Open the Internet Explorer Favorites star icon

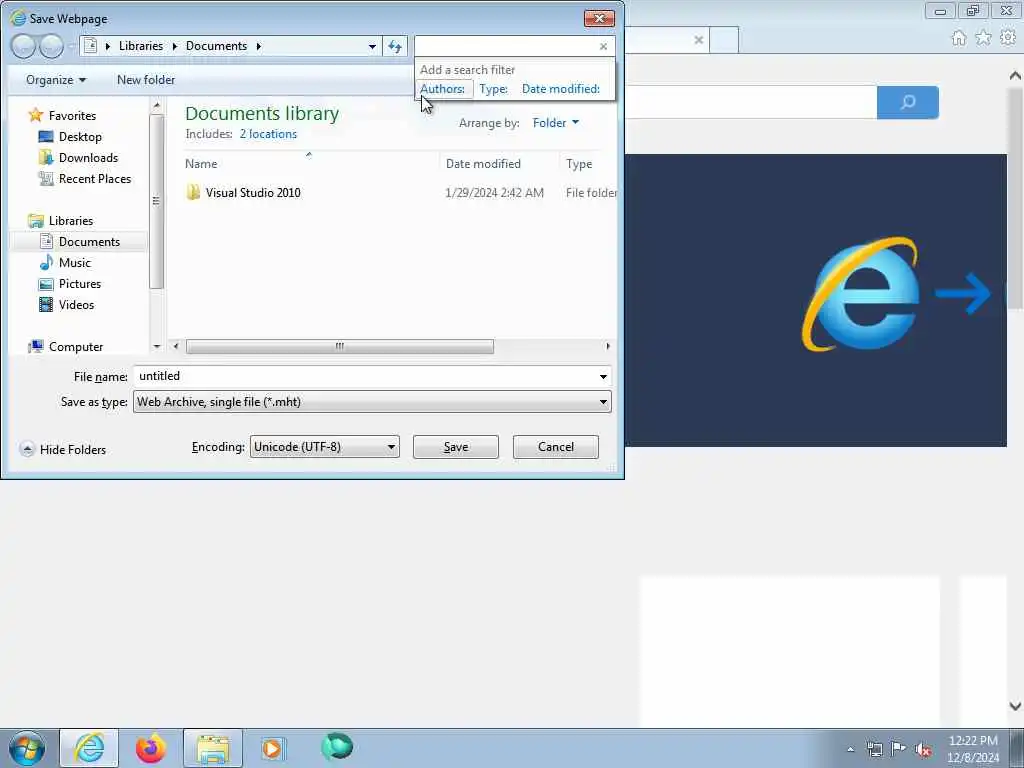[x=983, y=38]
